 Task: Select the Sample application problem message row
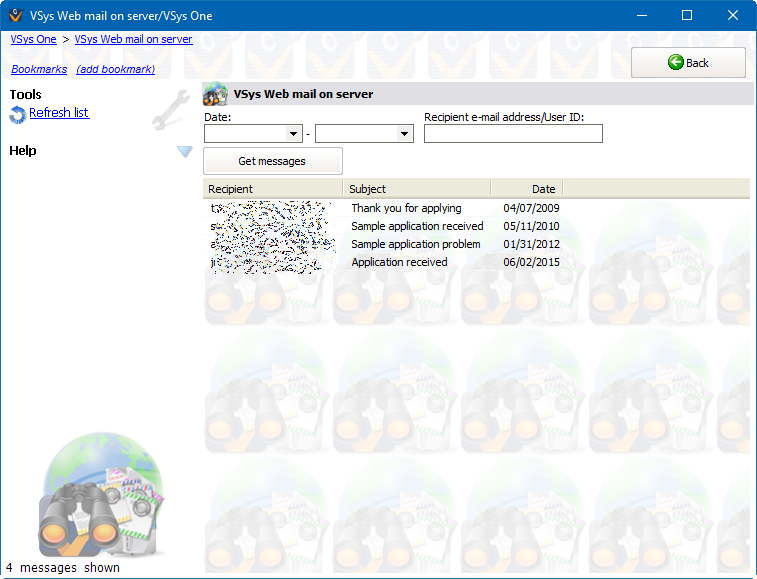click(415, 244)
